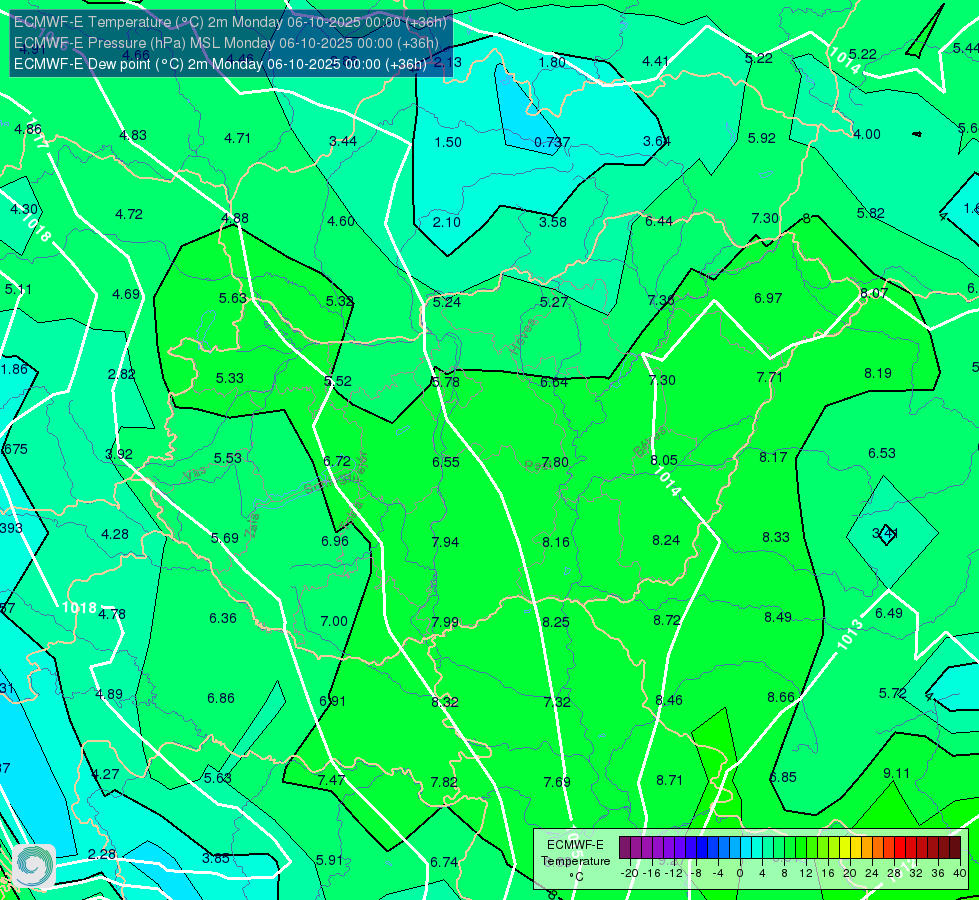
Task: Click the 1.80 temperature value
Action: (552, 62)
